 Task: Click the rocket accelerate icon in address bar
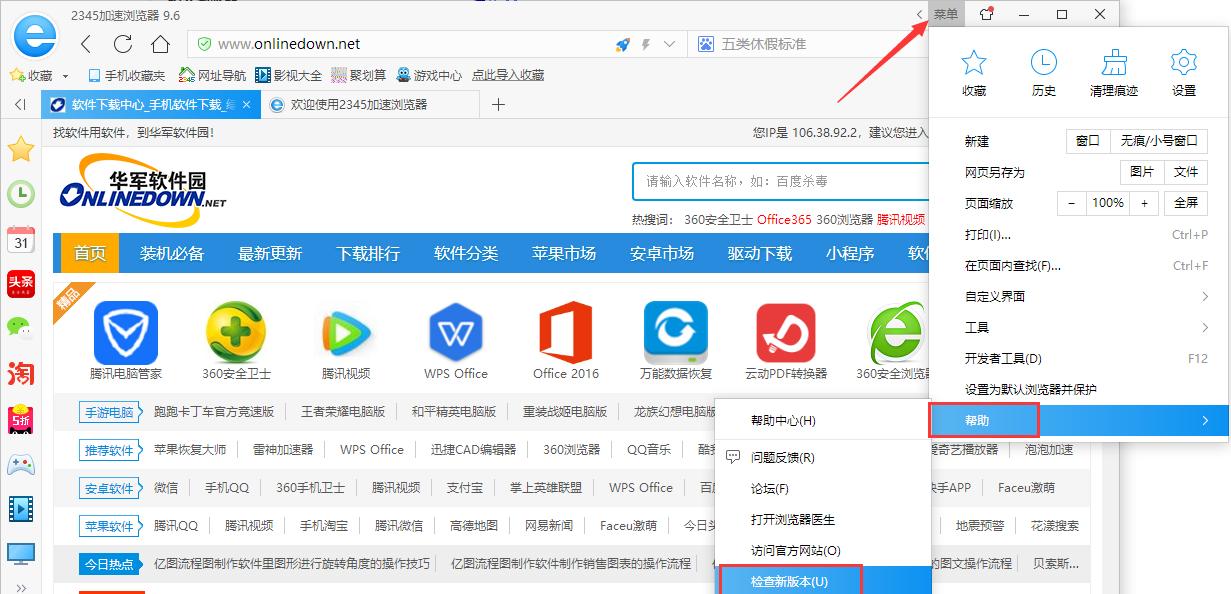(622, 44)
